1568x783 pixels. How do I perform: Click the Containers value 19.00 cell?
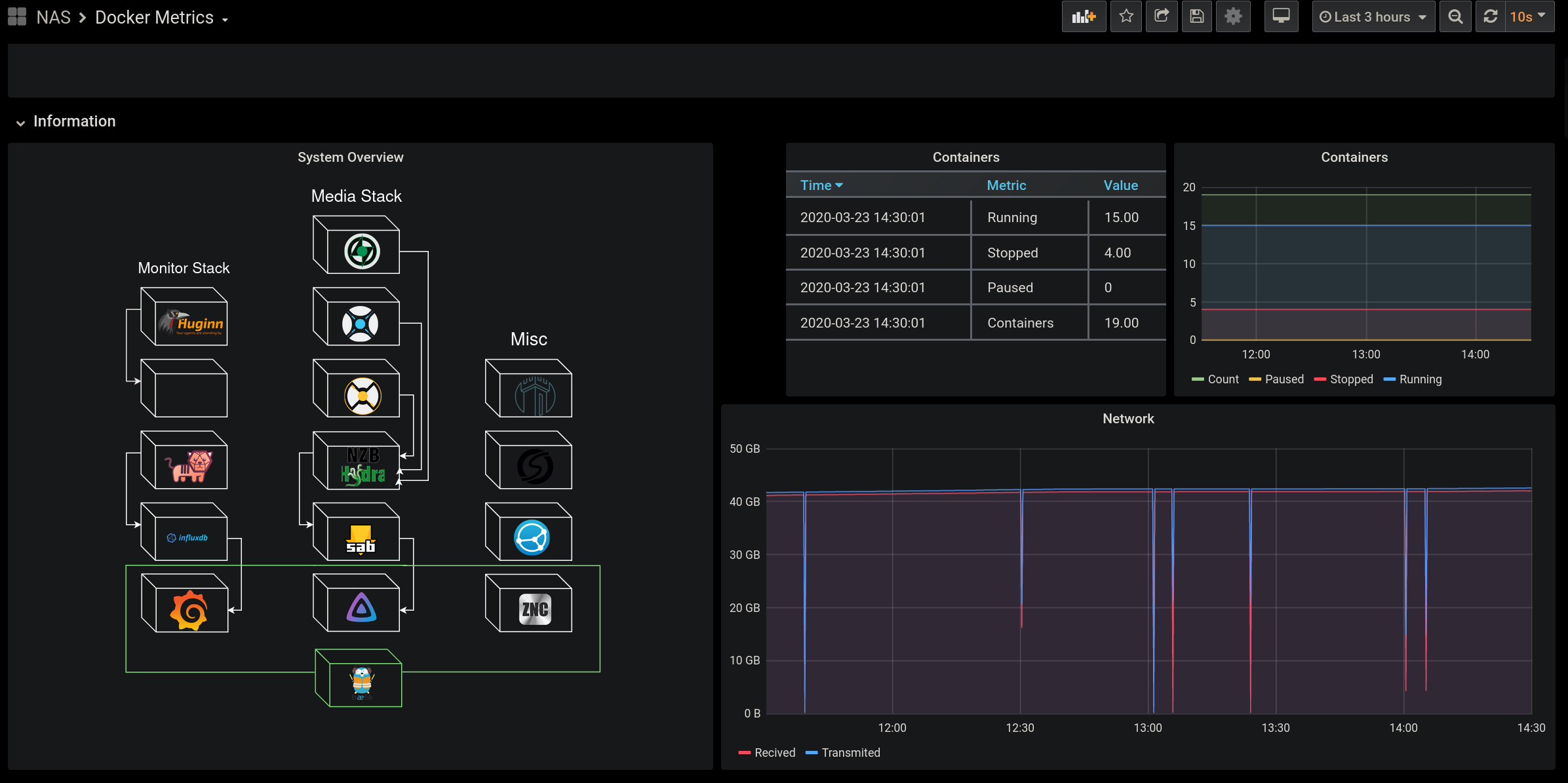pos(1127,323)
